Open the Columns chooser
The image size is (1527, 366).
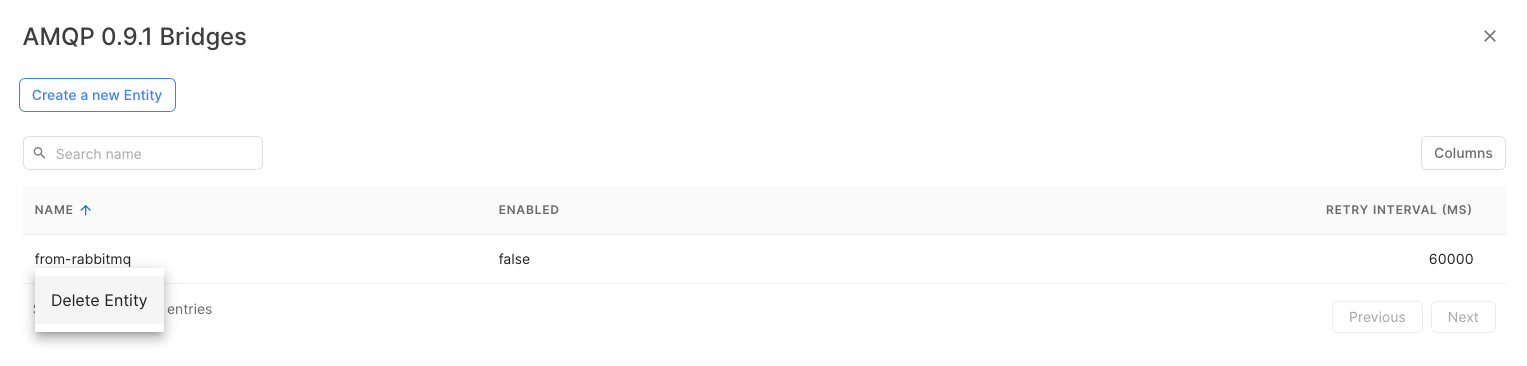[1463, 153]
